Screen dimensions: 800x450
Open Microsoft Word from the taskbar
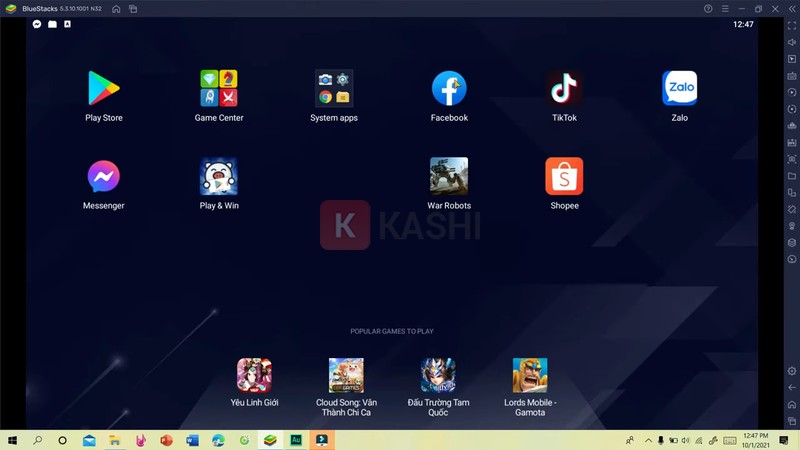[x=192, y=440]
